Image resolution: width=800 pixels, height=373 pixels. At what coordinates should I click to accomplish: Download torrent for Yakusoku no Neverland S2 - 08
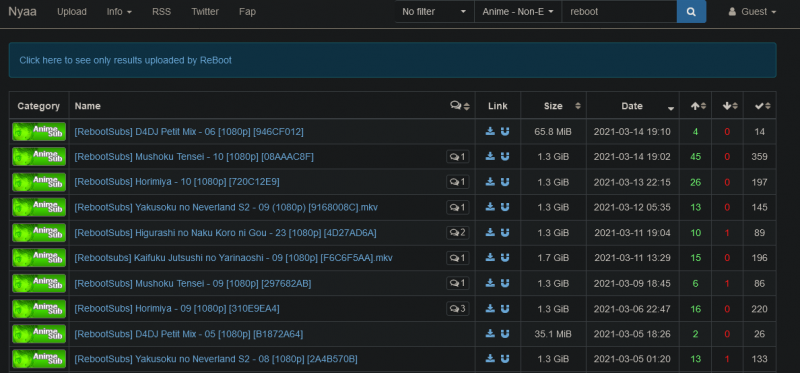click(490, 359)
